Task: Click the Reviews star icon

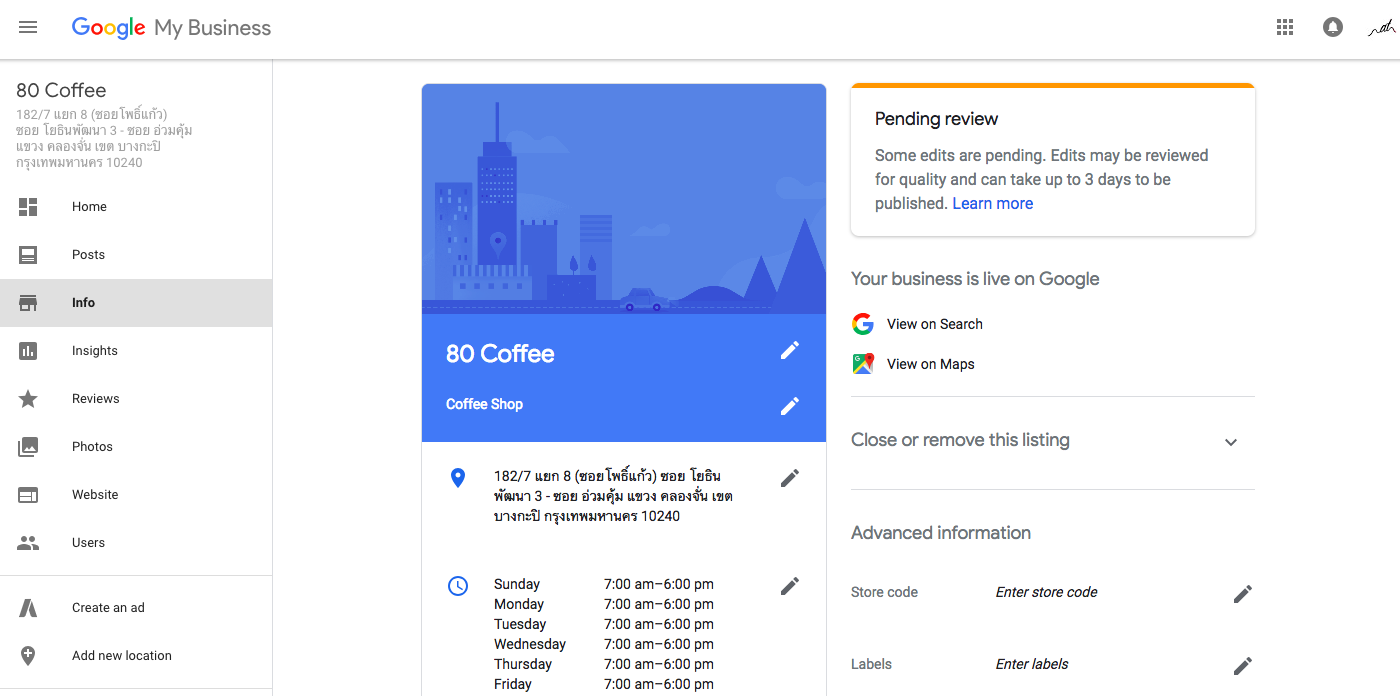Action: pyautogui.click(x=28, y=399)
